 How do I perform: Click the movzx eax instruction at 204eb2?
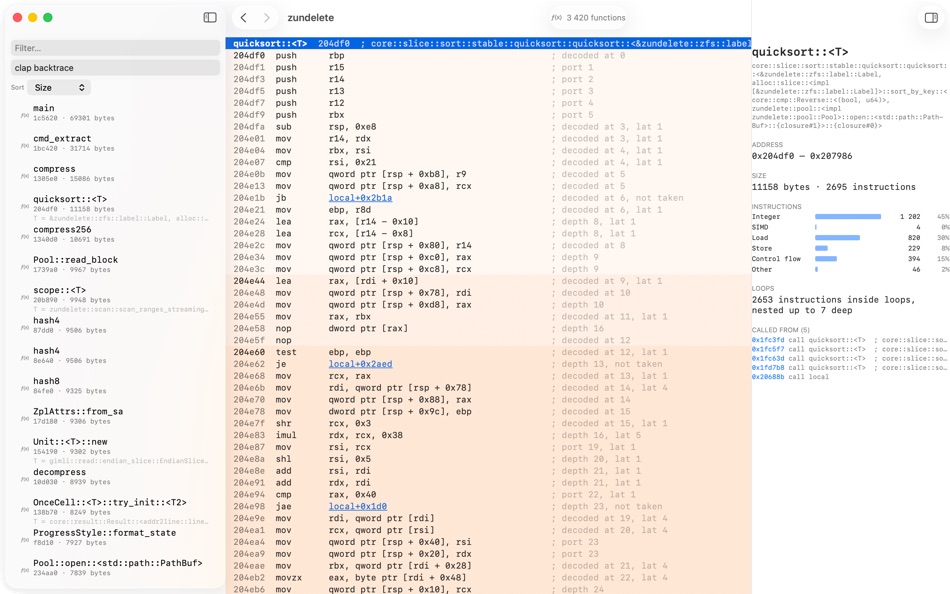[488, 578]
